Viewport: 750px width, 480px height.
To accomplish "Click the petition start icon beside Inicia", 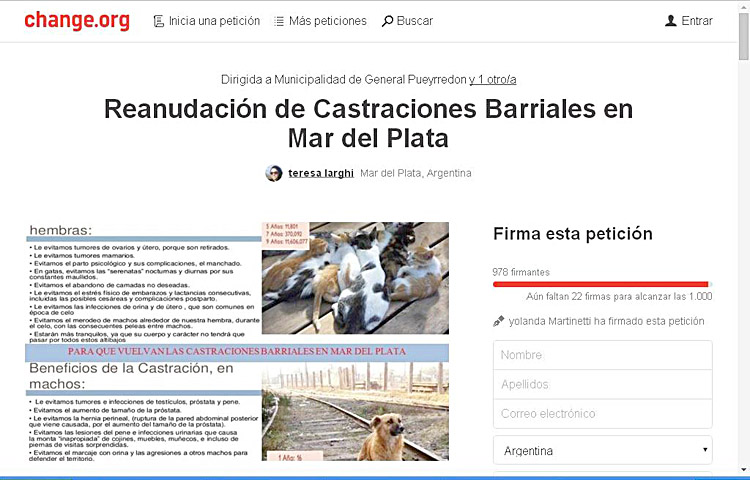I will pyautogui.click(x=159, y=21).
